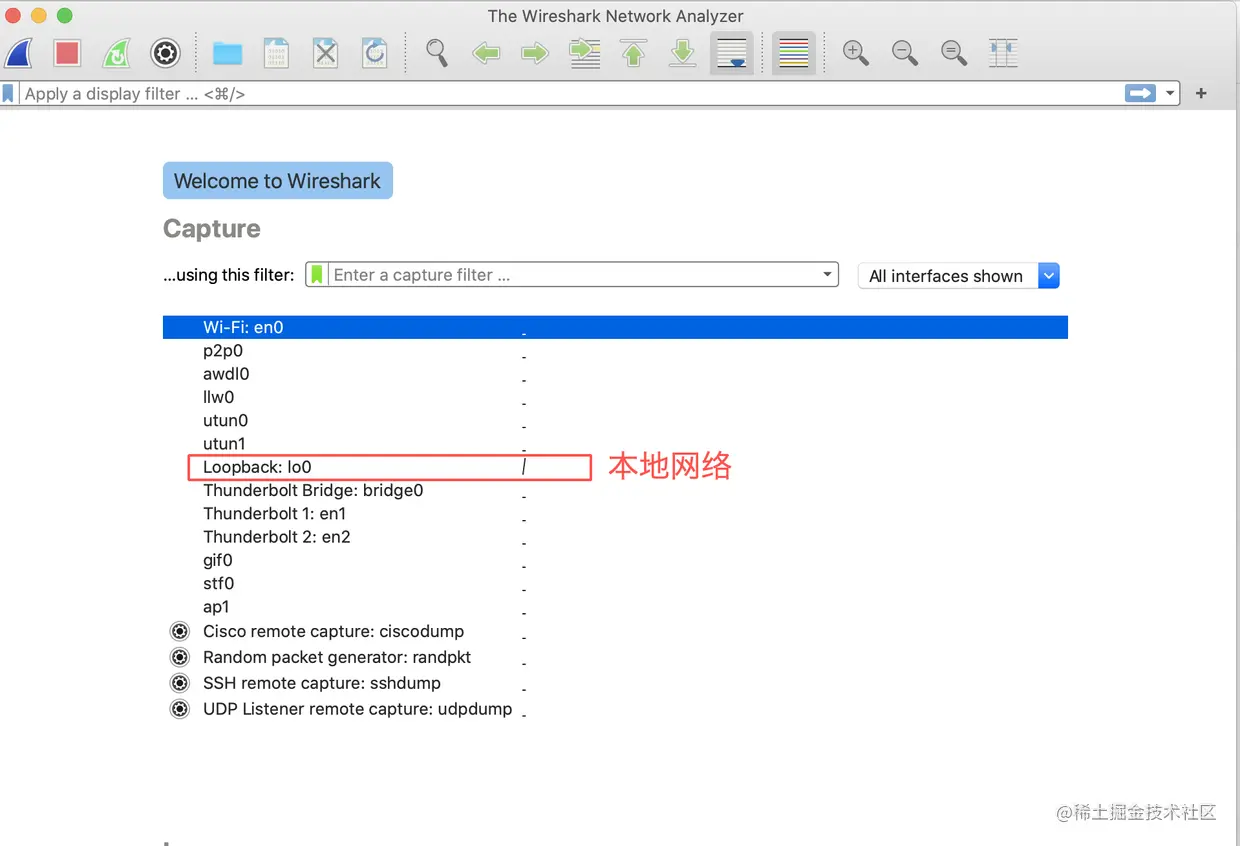Stop capturing packets with the red square
Screen dimensions: 1240x846
tap(67, 53)
